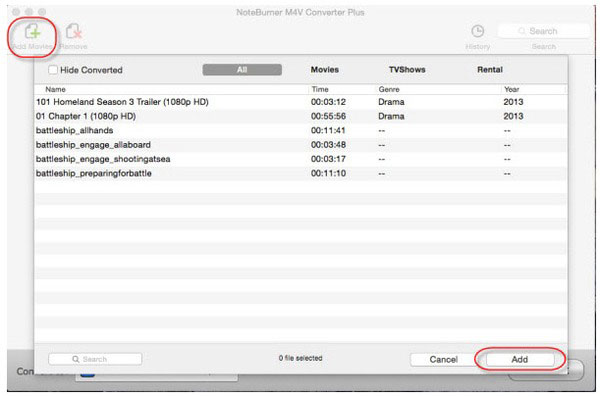Enable the Hide Converted checkbox

53,70
